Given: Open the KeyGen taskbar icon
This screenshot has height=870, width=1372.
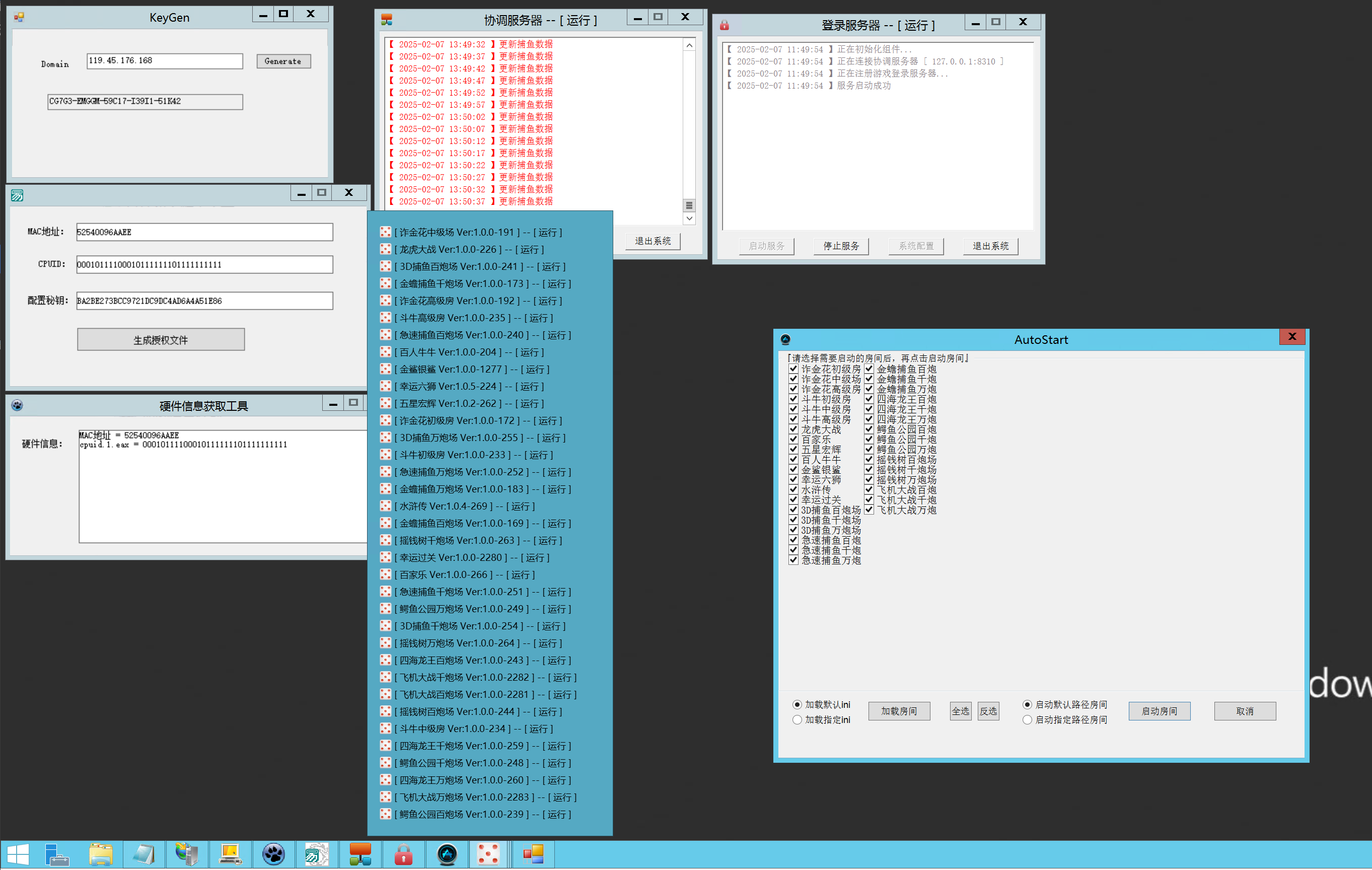Looking at the screenshot, I should [533, 854].
